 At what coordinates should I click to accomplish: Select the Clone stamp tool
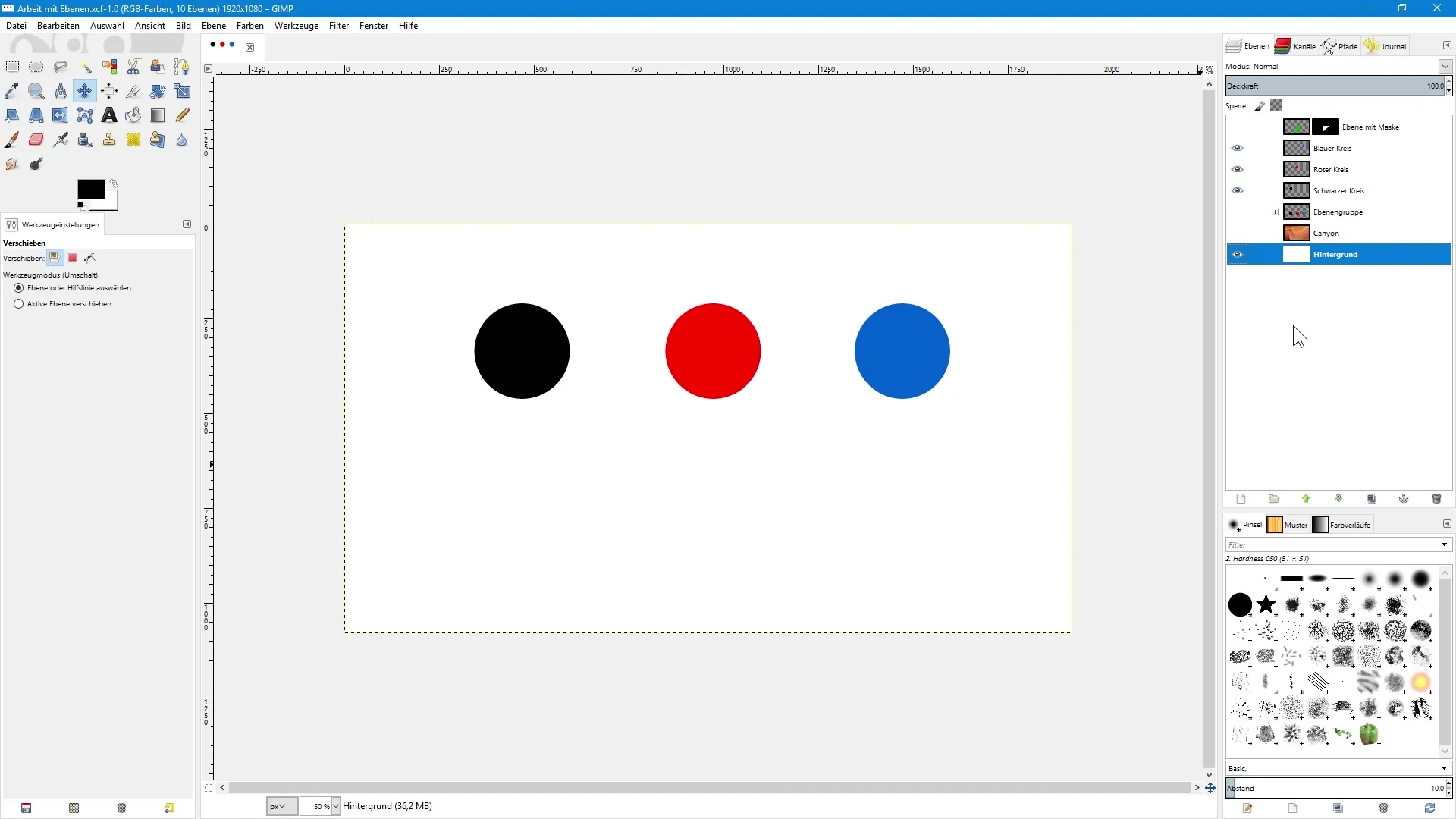point(109,140)
